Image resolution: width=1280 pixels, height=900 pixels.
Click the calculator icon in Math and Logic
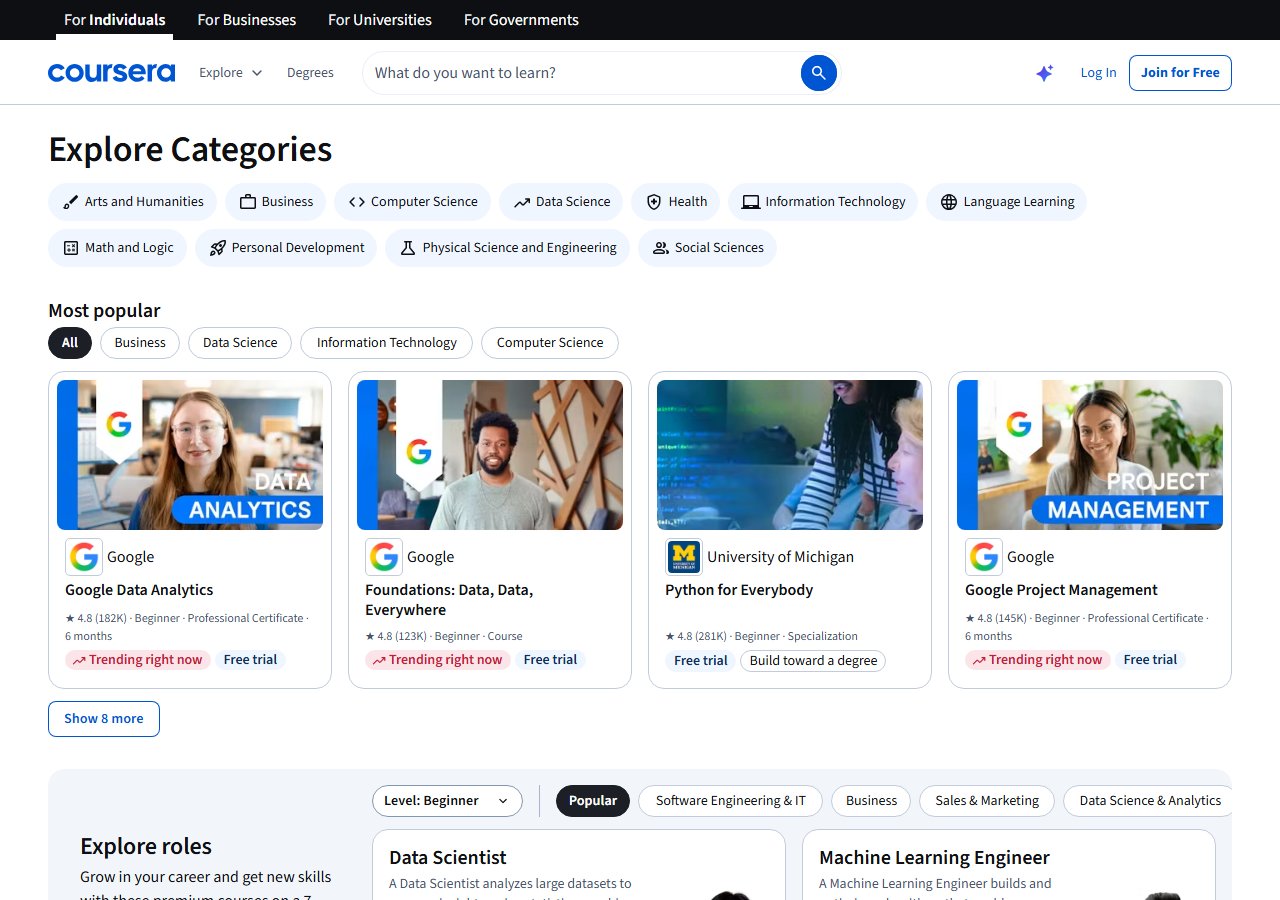[x=70, y=248]
